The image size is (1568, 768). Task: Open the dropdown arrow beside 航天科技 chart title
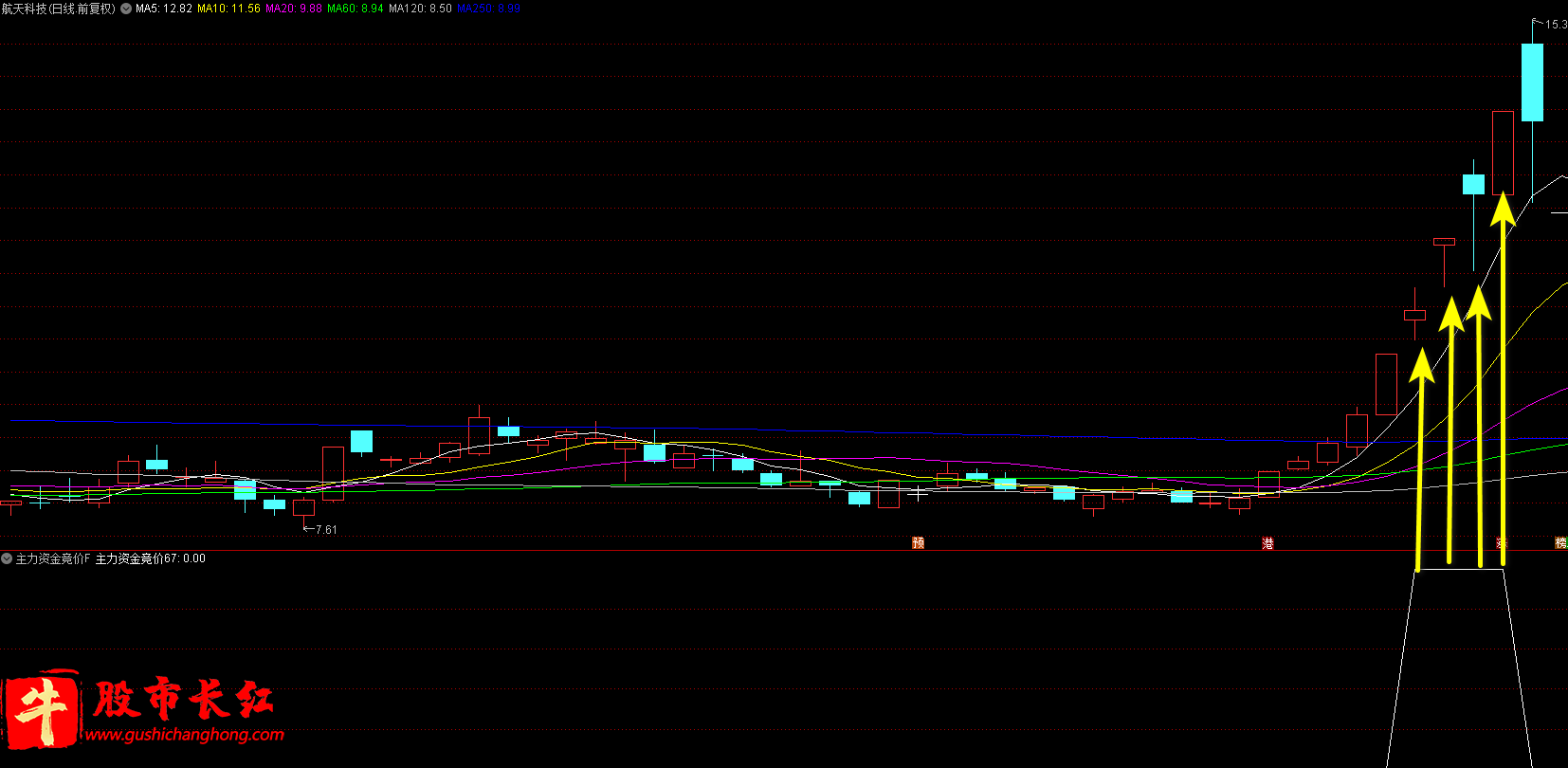coord(126,9)
